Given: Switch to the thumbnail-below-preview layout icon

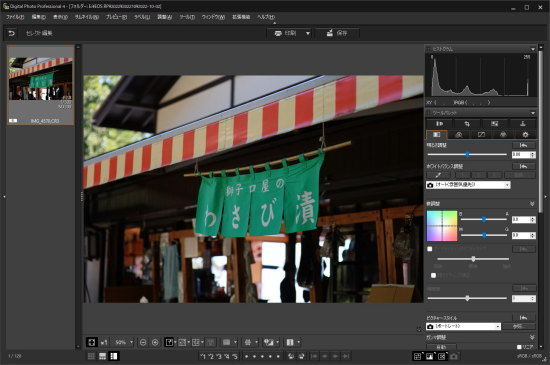Looking at the screenshot, I should tap(102, 356).
